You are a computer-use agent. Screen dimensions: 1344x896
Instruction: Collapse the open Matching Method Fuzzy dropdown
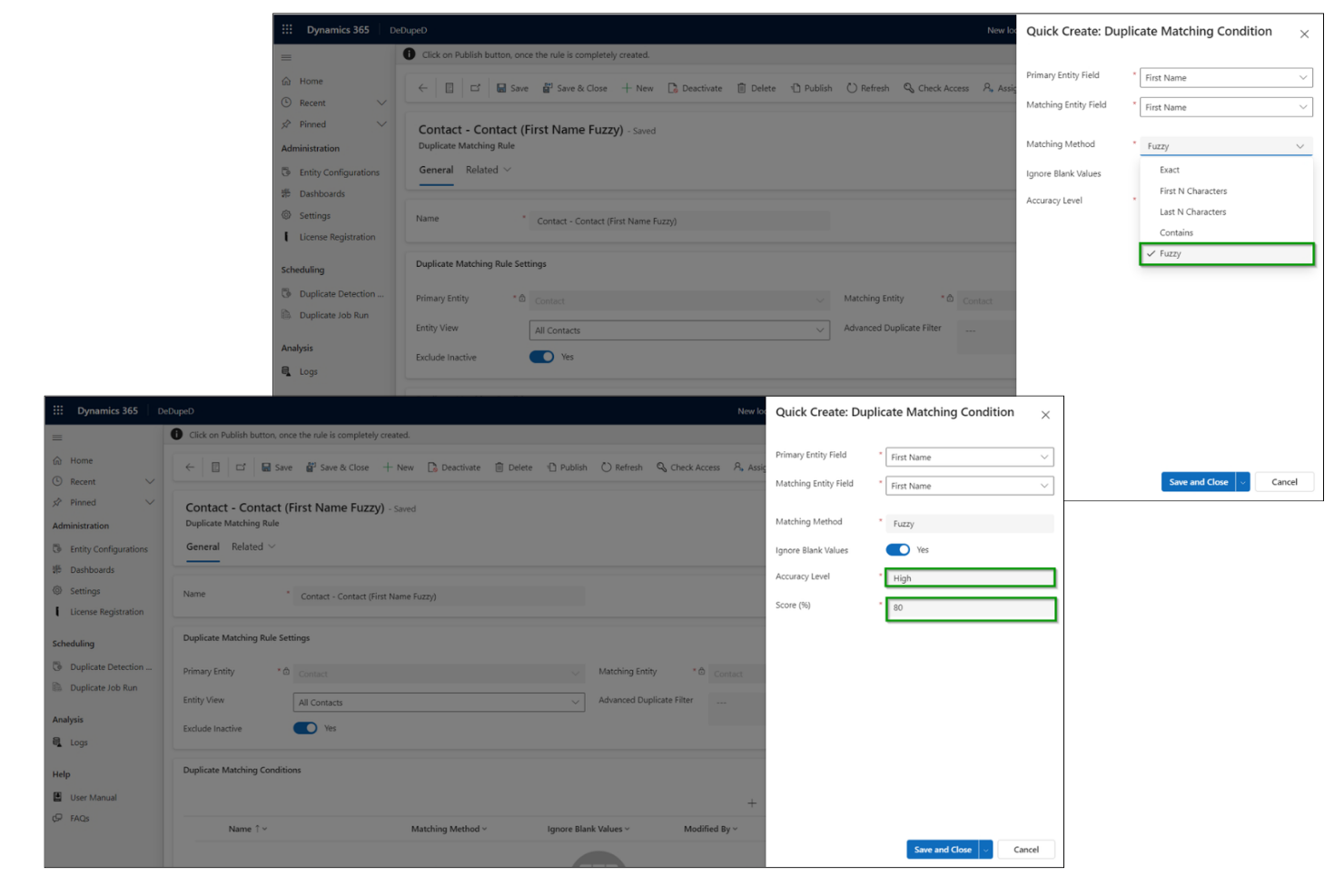pyautogui.click(x=1300, y=146)
